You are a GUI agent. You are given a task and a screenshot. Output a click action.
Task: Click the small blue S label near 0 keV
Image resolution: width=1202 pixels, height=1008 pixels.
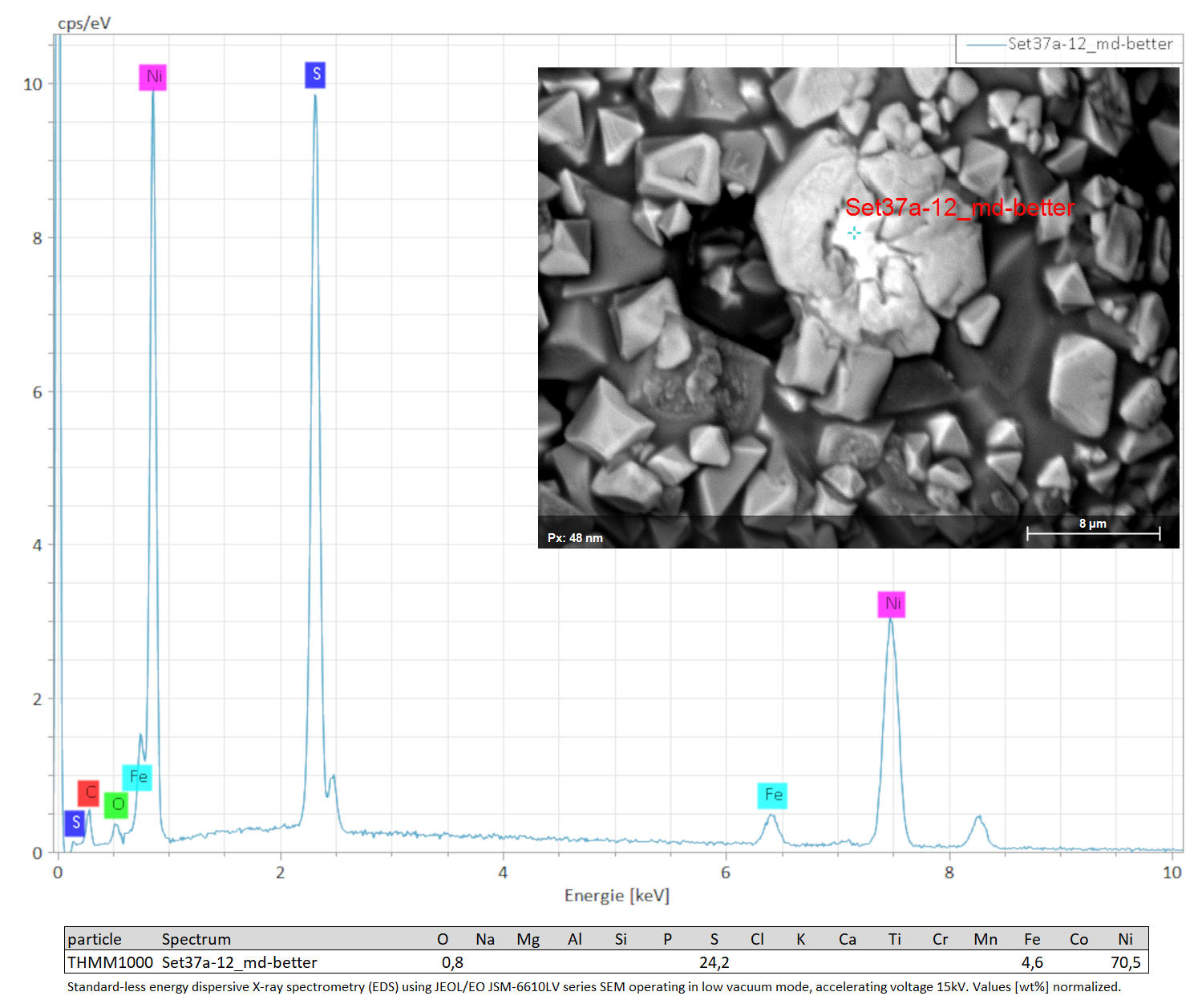(75, 823)
